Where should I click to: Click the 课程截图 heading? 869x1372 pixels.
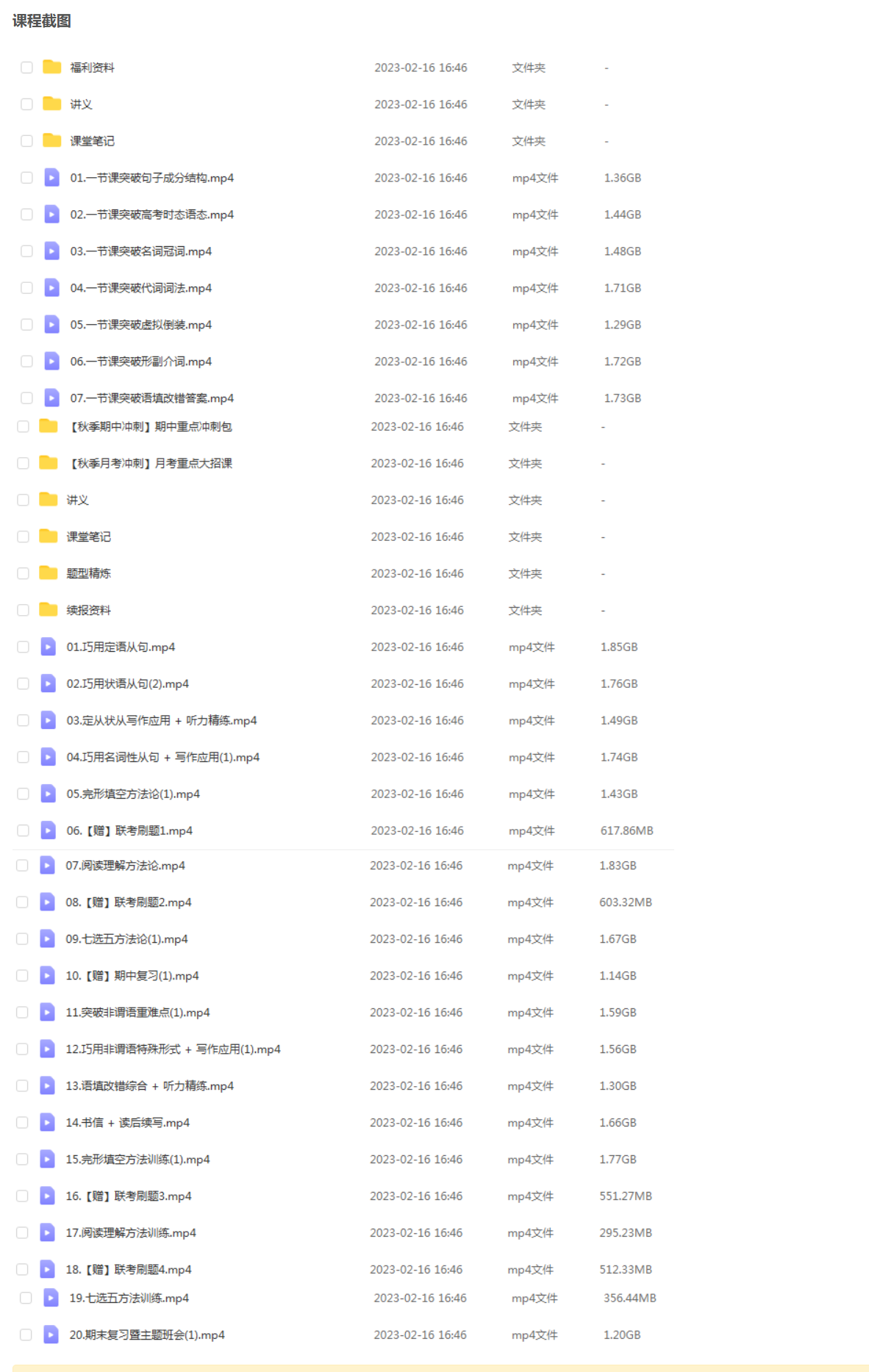(42, 21)
